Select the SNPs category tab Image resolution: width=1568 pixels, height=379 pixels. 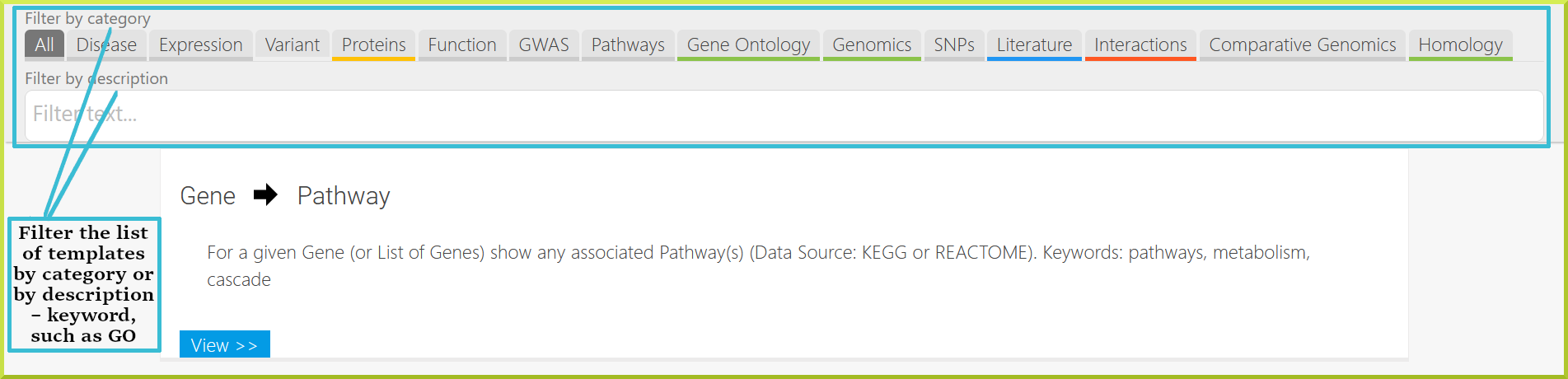pos(954,45)
